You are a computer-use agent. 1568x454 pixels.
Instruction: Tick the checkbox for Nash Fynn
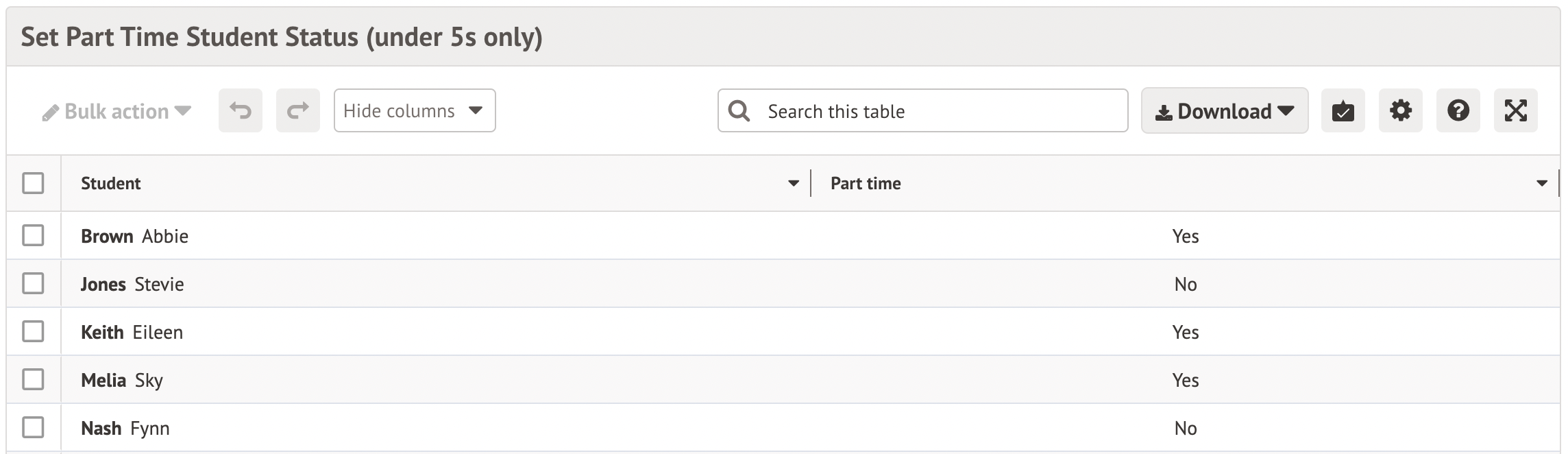click(33, 427)
